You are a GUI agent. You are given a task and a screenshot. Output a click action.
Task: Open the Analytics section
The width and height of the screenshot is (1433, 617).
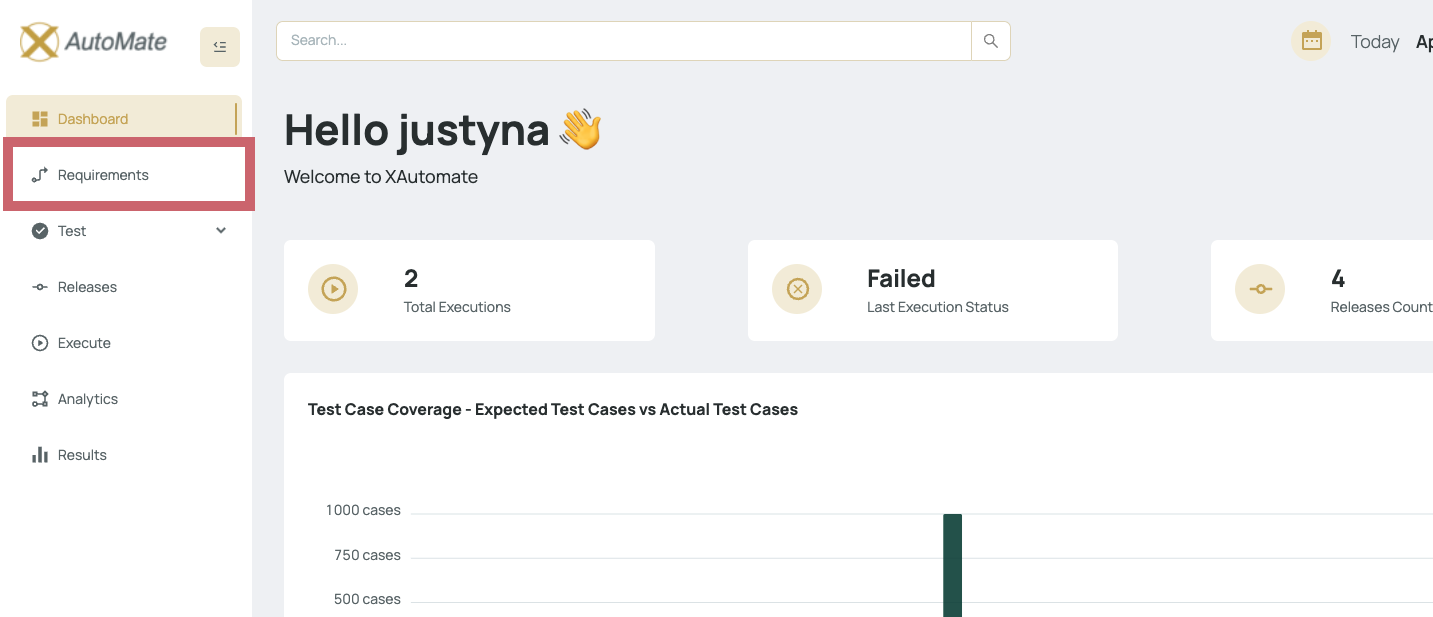coord(87,399)
